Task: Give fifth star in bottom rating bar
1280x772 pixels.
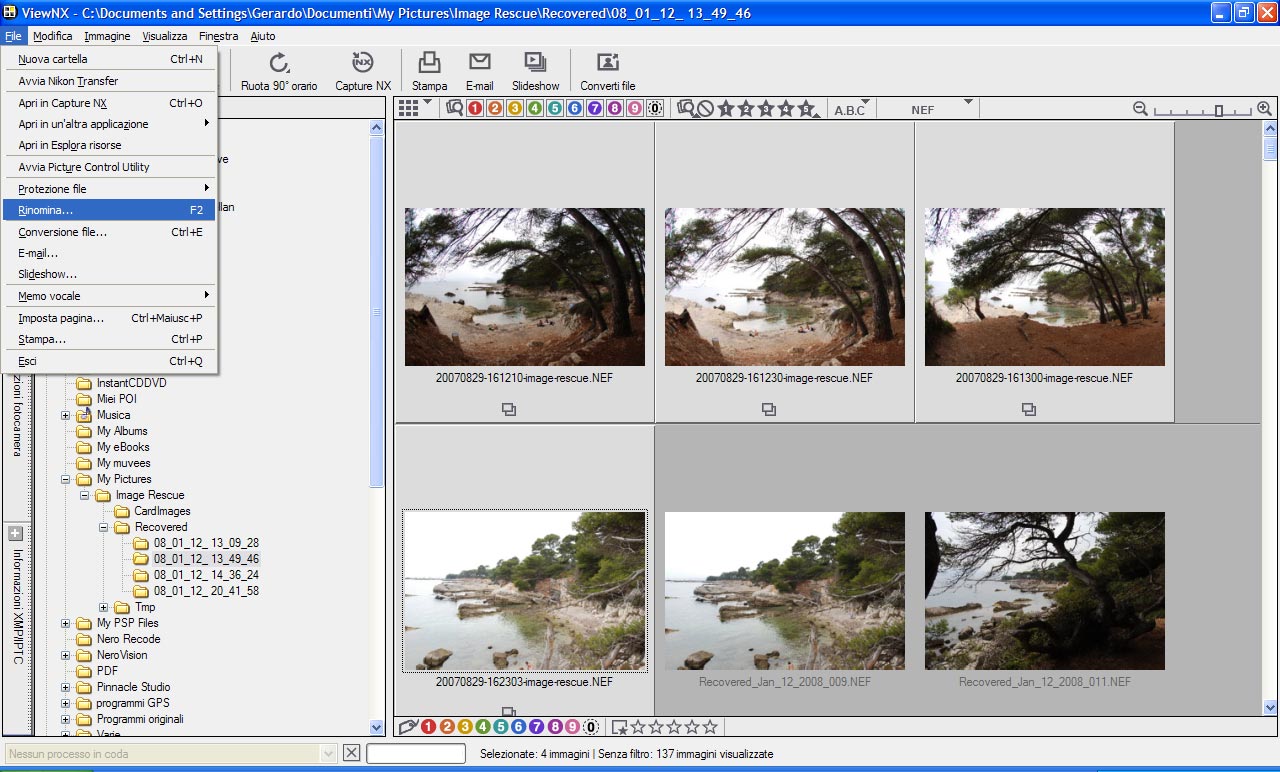Action: point(710,727)
